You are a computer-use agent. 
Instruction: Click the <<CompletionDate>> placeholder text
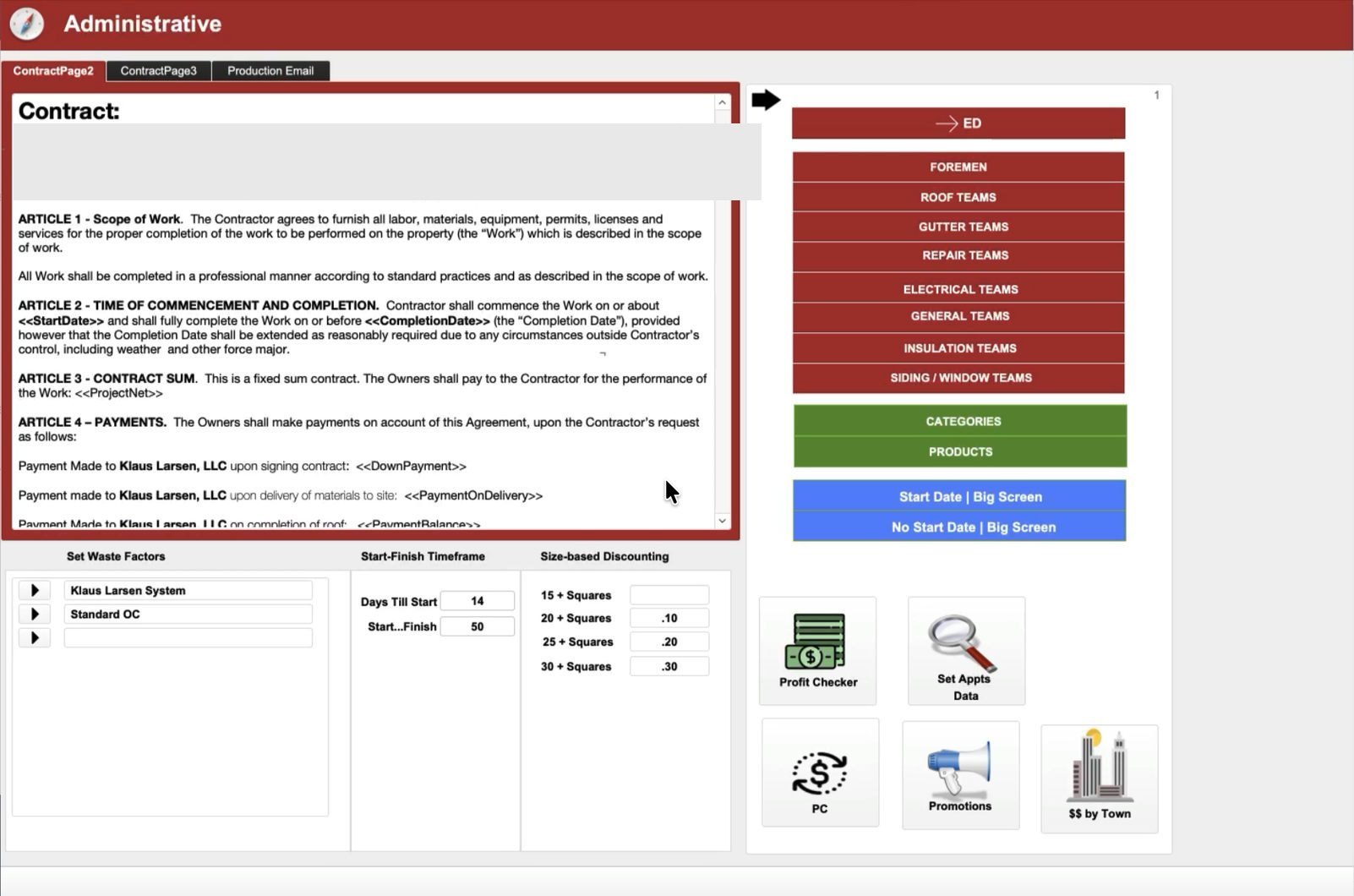(427, 320)
